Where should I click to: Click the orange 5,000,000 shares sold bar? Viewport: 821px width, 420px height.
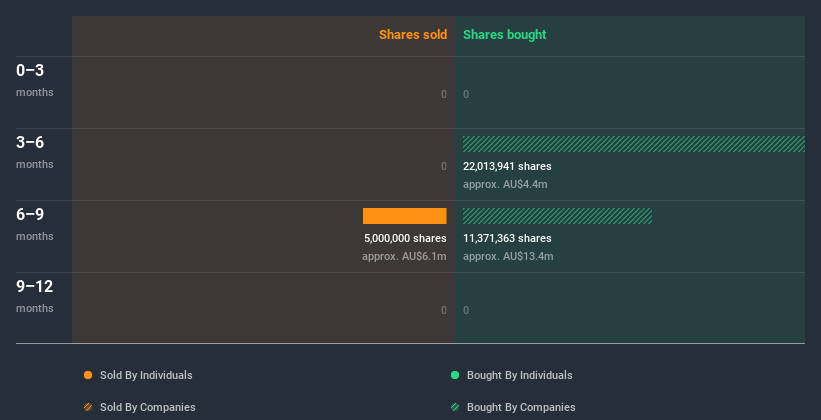point(405,216)
